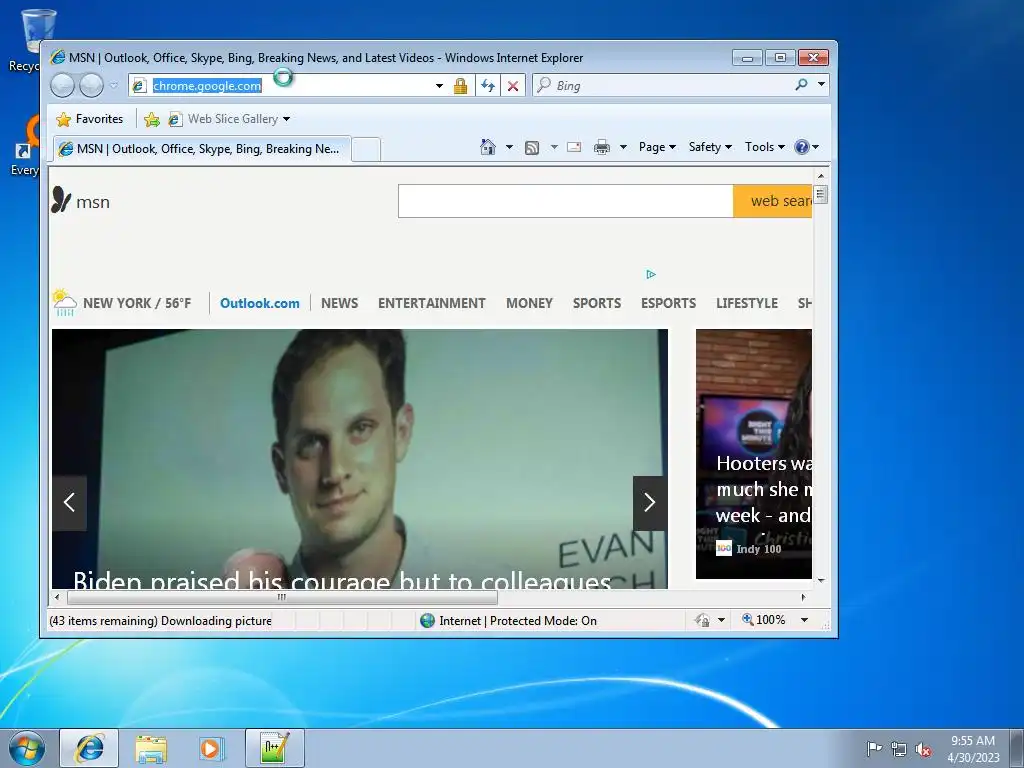This screenshot has width=1024, height=768.
Task: Open recent pages dropdown beside Forward button
Action: pos(114,86)
